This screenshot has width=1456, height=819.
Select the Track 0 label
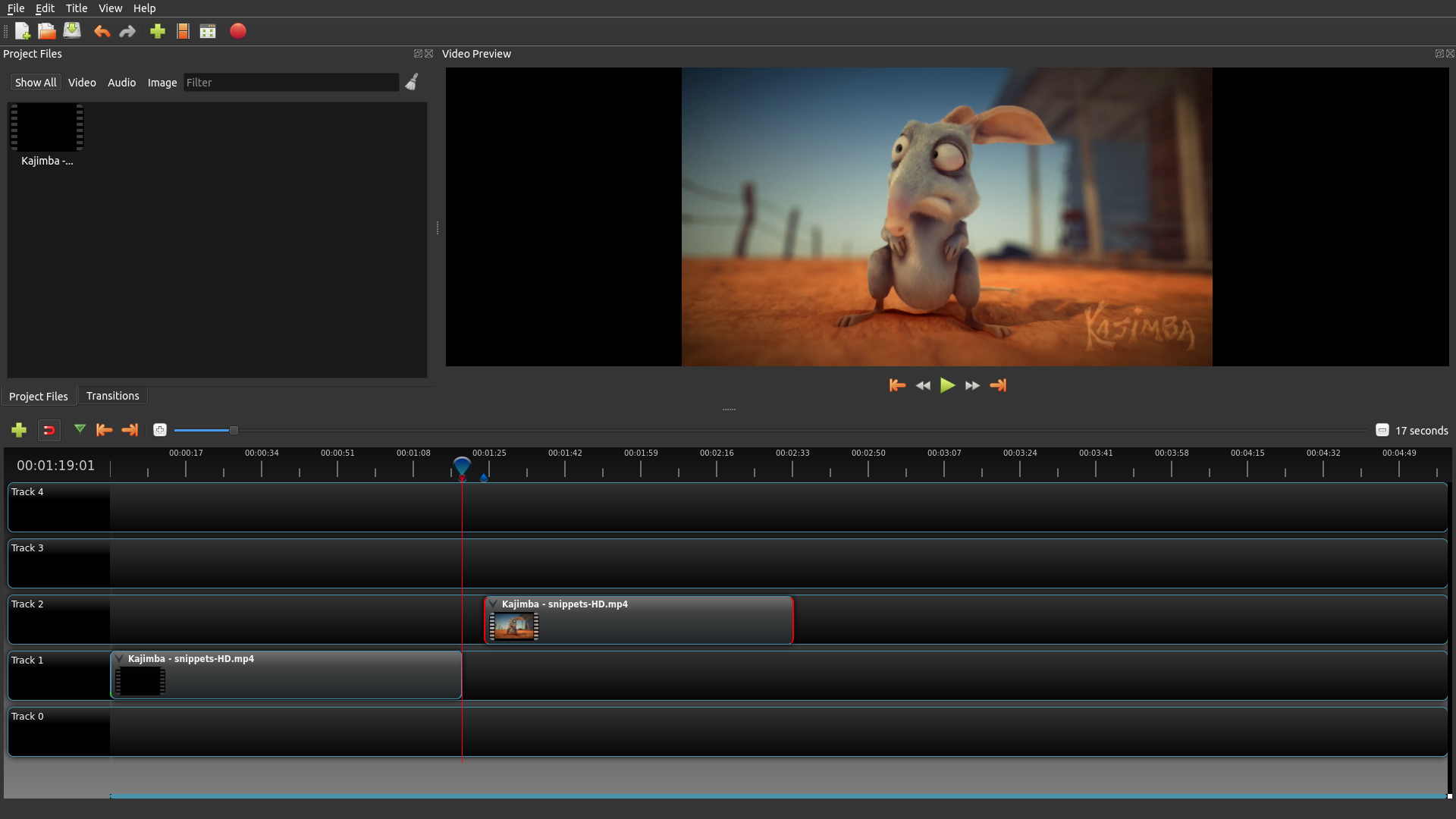click(27, 717)
